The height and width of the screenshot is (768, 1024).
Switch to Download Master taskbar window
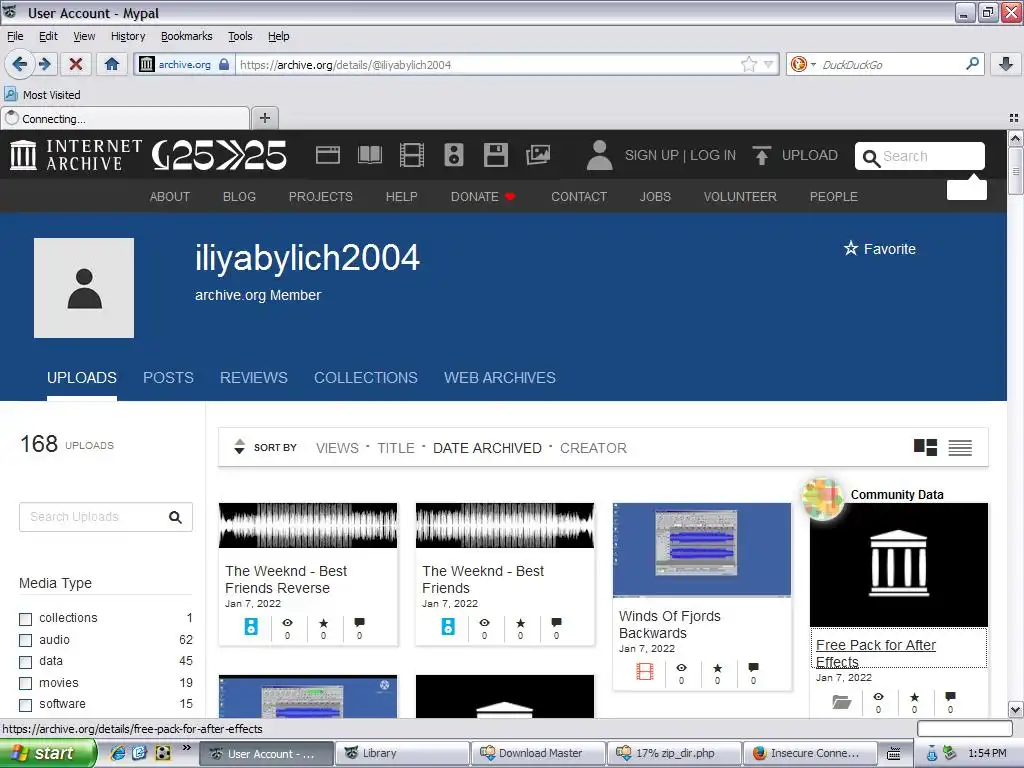pyautogui.click(x=538, y=754)
